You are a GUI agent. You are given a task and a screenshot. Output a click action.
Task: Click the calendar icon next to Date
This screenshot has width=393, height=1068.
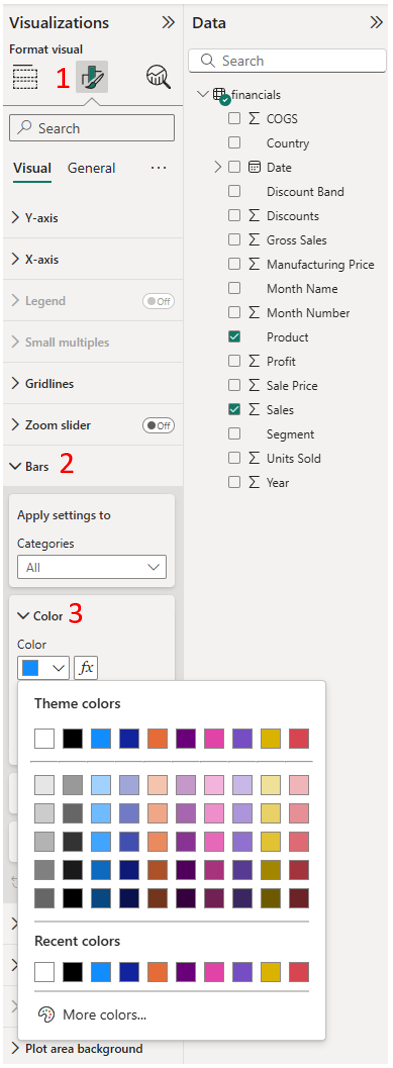tap(254, 167)
